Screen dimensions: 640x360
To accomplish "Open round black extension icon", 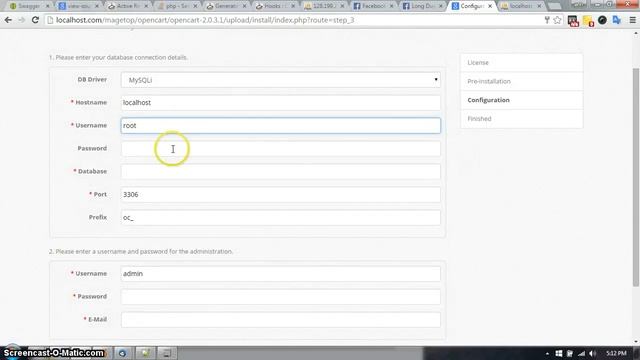I will coord(602,20).
